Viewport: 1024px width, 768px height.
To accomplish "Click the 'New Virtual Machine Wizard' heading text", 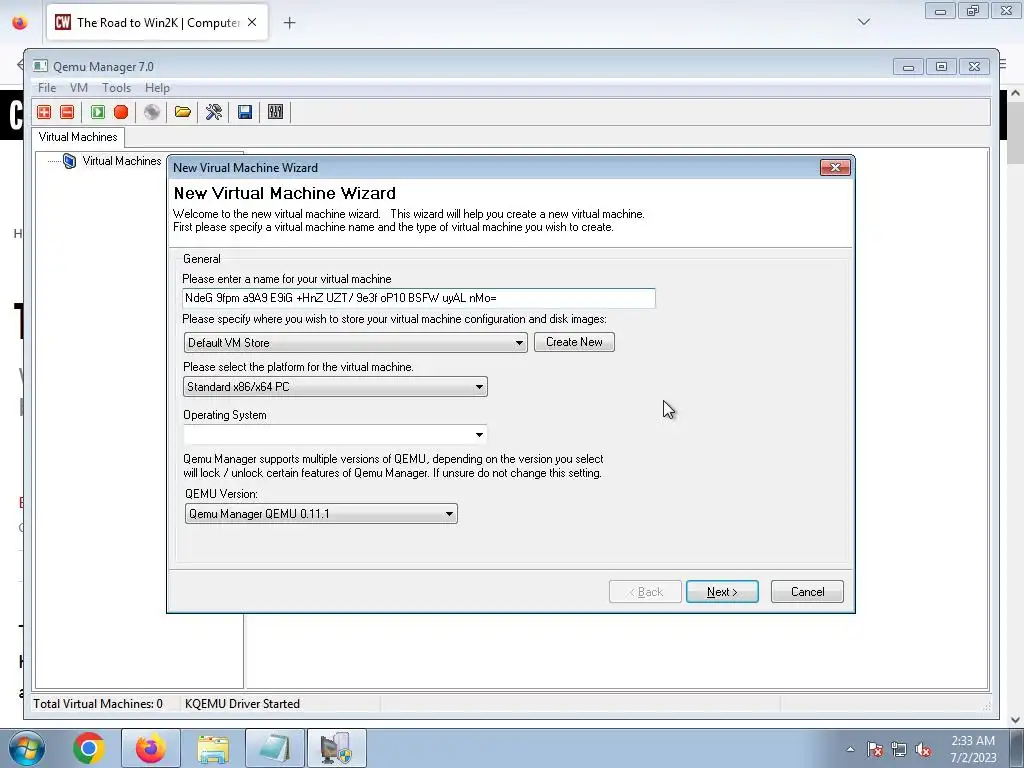I will (285, 193).
